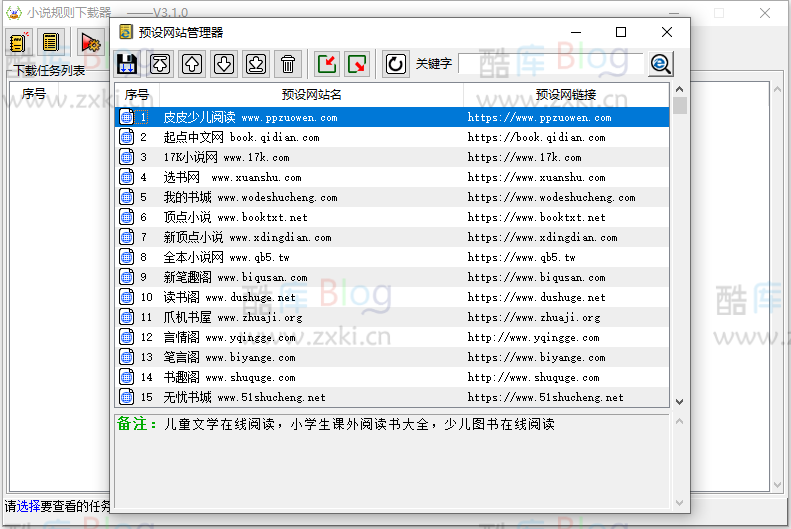Minimize the 预设网站管理器 window
The height and width of the screenshot is (529, 791).
pyautogui.click(x=576, y=32)
